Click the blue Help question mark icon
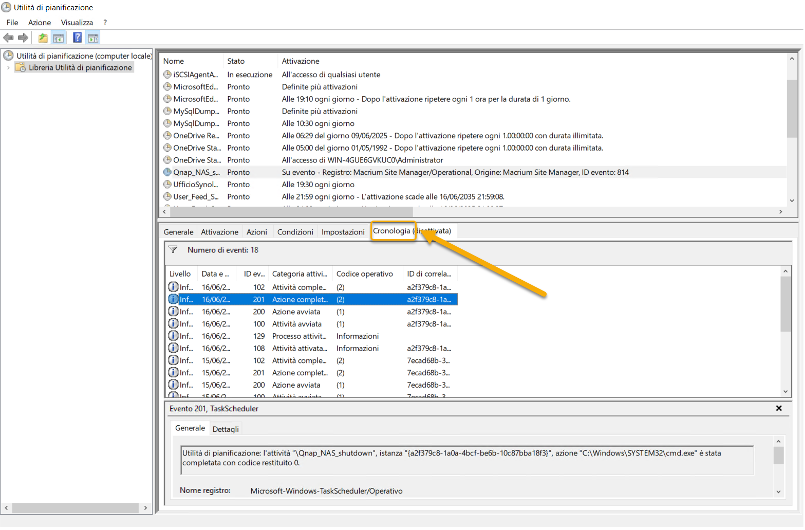 [x=77, y=37]
